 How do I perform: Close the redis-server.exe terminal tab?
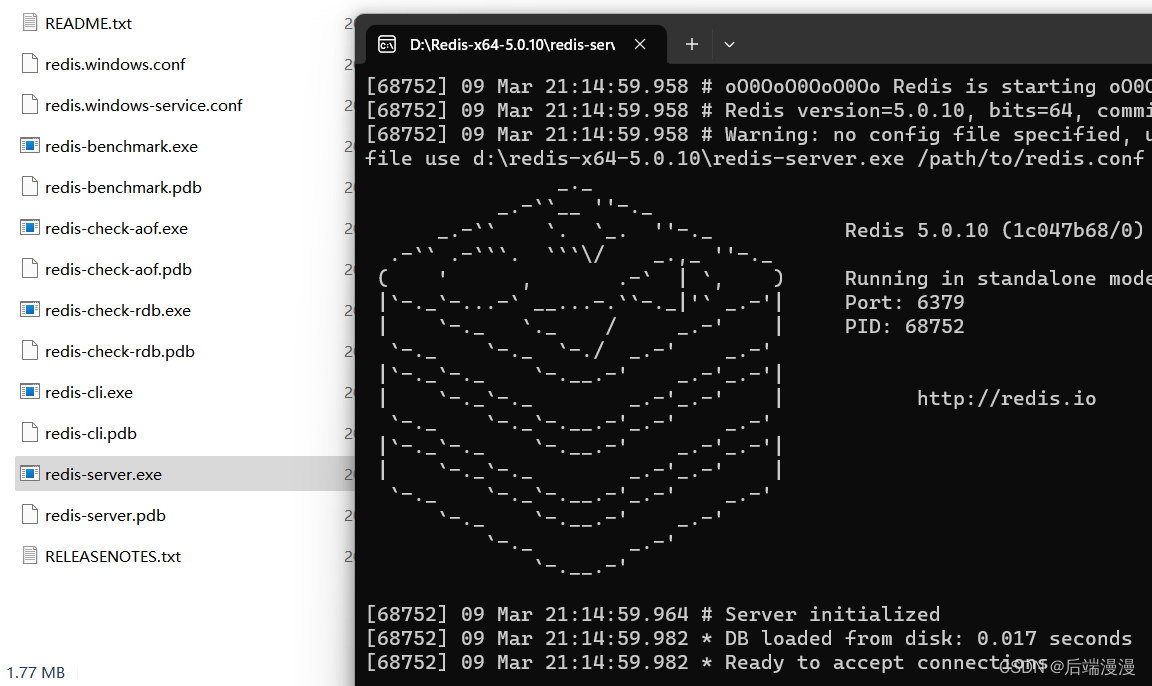pos(640,44)
